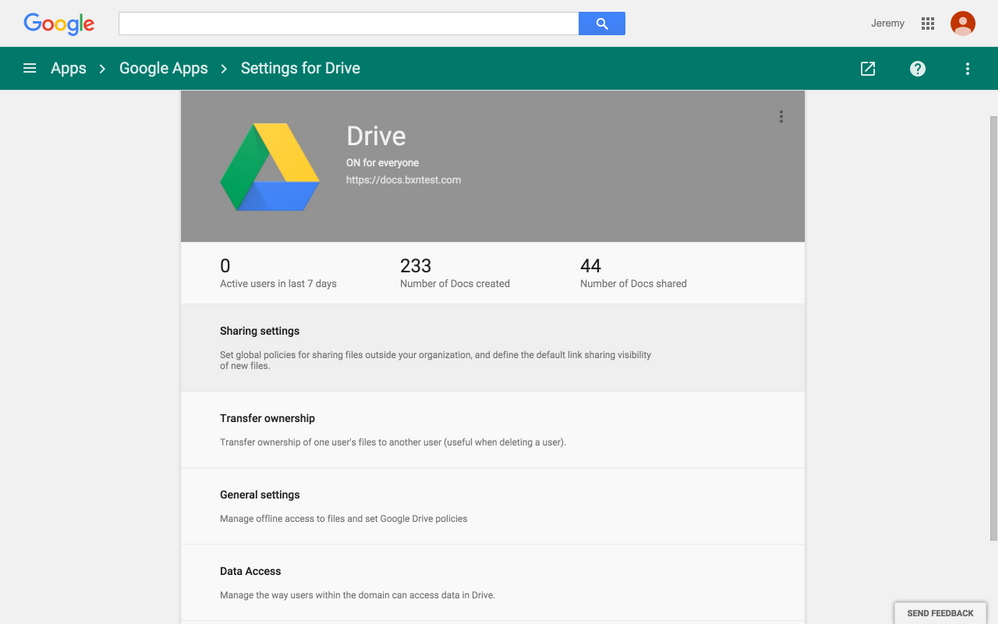The width and height of the screenshot is (998, 624).
Task: Expand Sharing settings section
Action: pyautogui.click(x=493, y=348)
